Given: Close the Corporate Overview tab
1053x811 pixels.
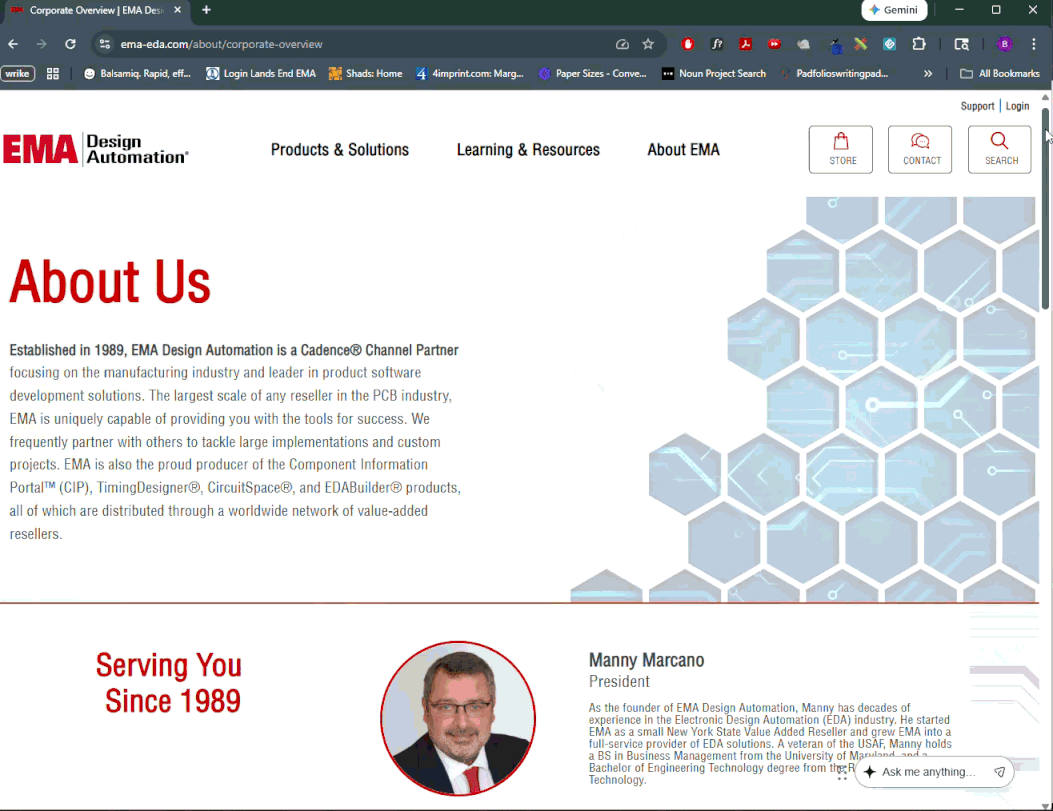Looking at the screenshot, I should [x=177, y=10].
